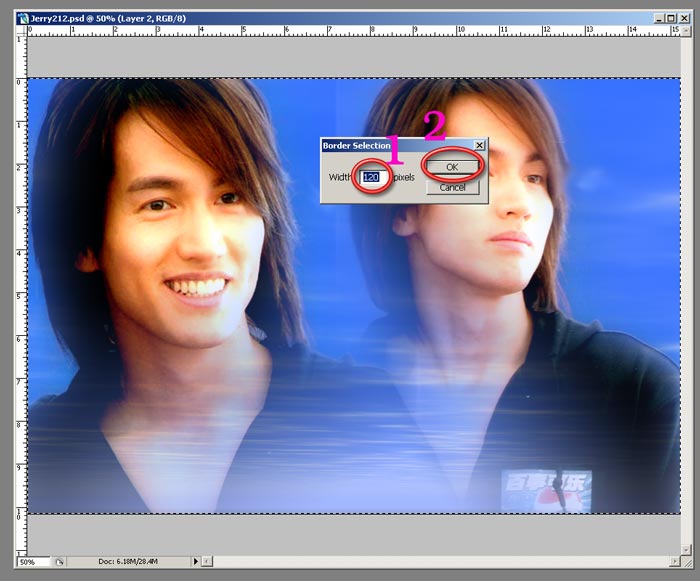The height and width of the screenshot is (581, 700).
Task: Click the vertical scrollbar down arrow
Action: point(686,549)
